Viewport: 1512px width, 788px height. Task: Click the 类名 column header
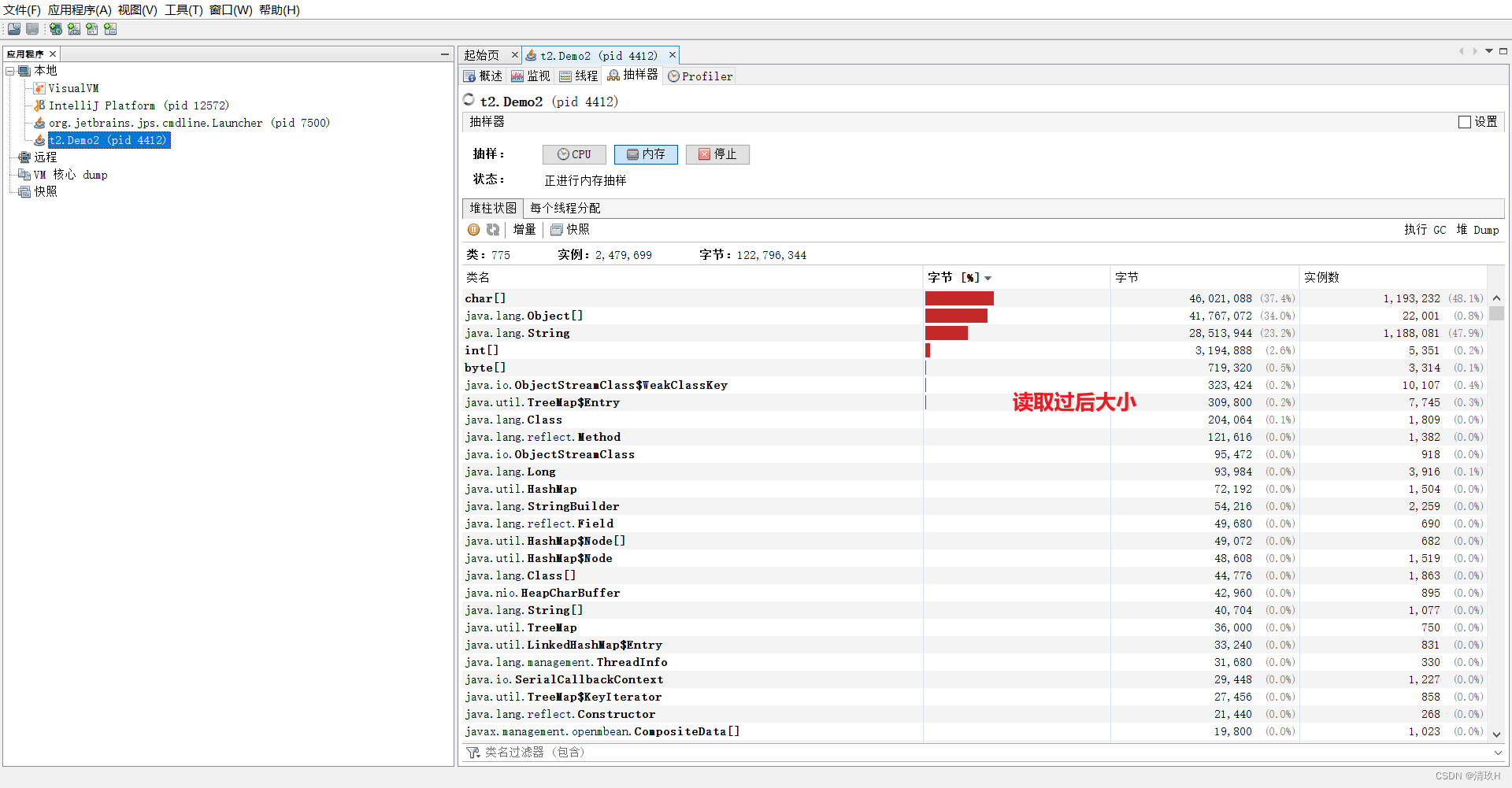[692, 278]
